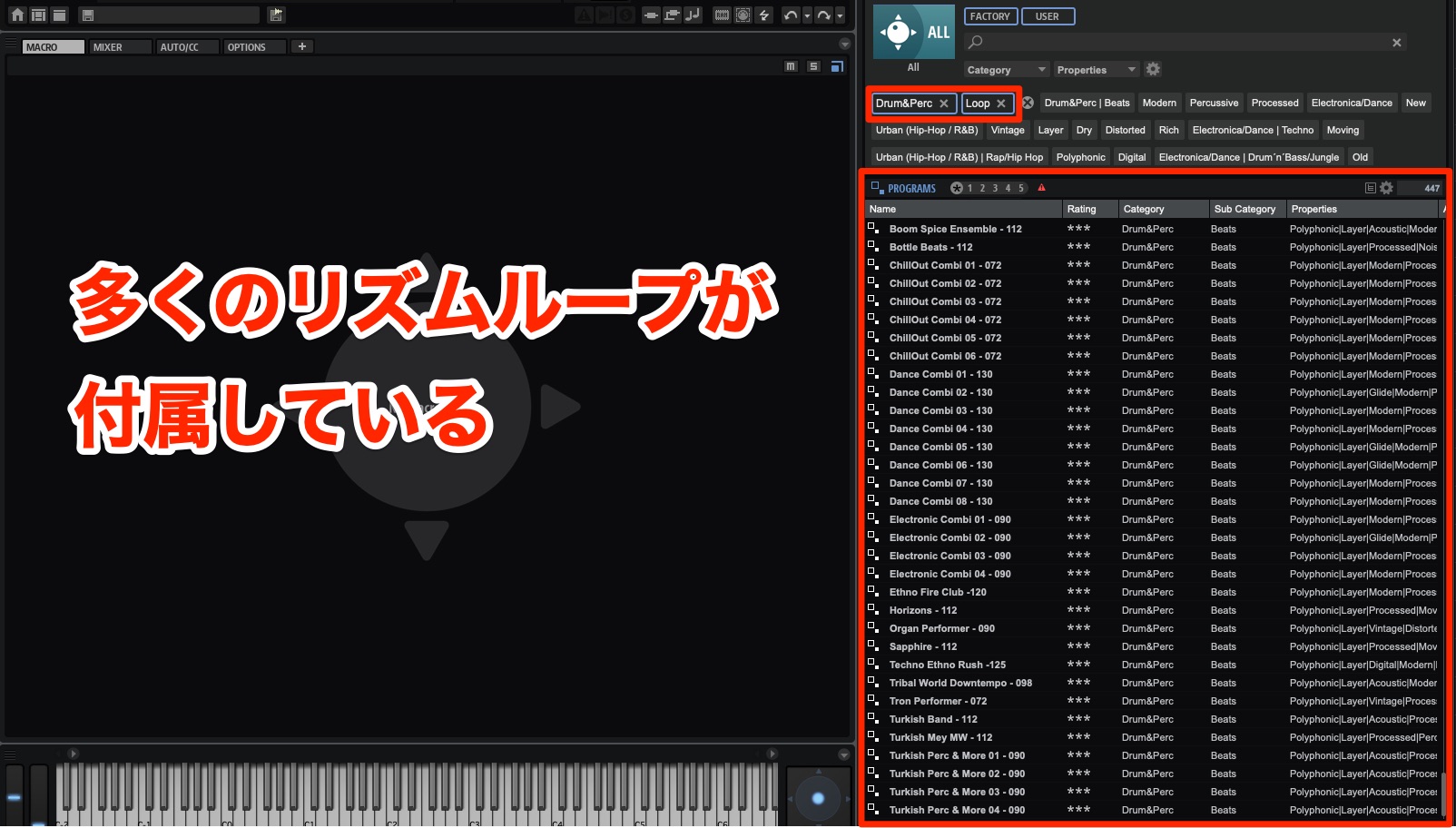Open the redo history dropdown arrow

pyautogui.click(x=840, y=15)
